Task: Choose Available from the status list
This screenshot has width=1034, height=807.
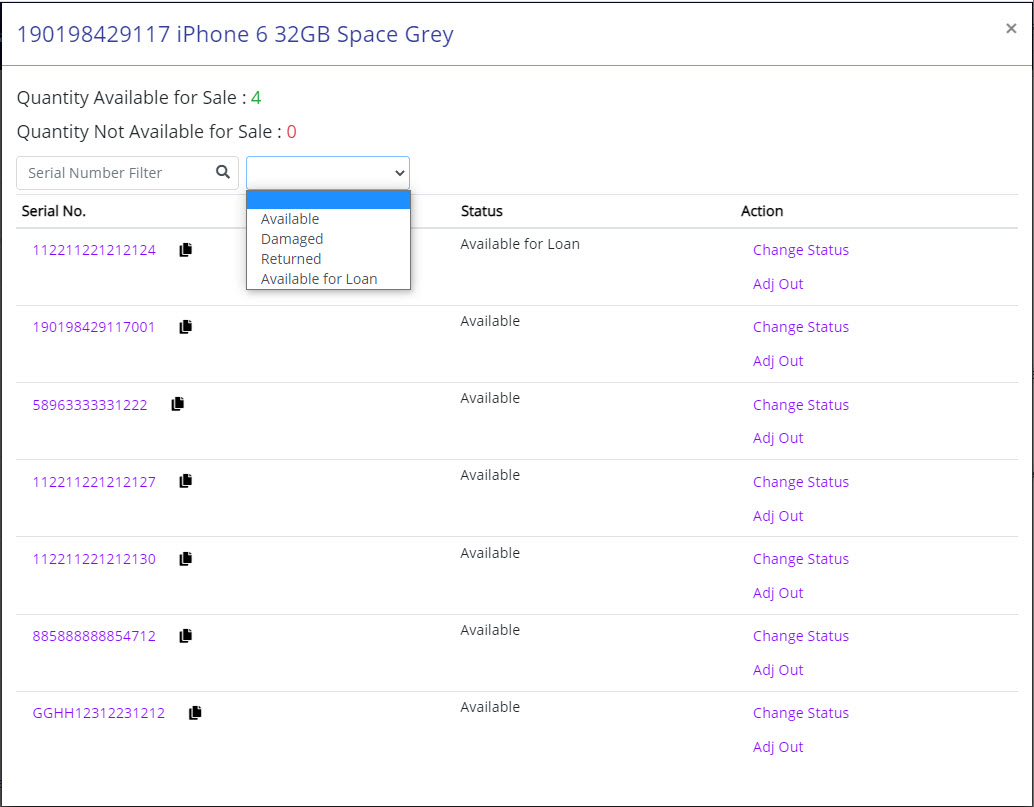Action: pos(328,219)
